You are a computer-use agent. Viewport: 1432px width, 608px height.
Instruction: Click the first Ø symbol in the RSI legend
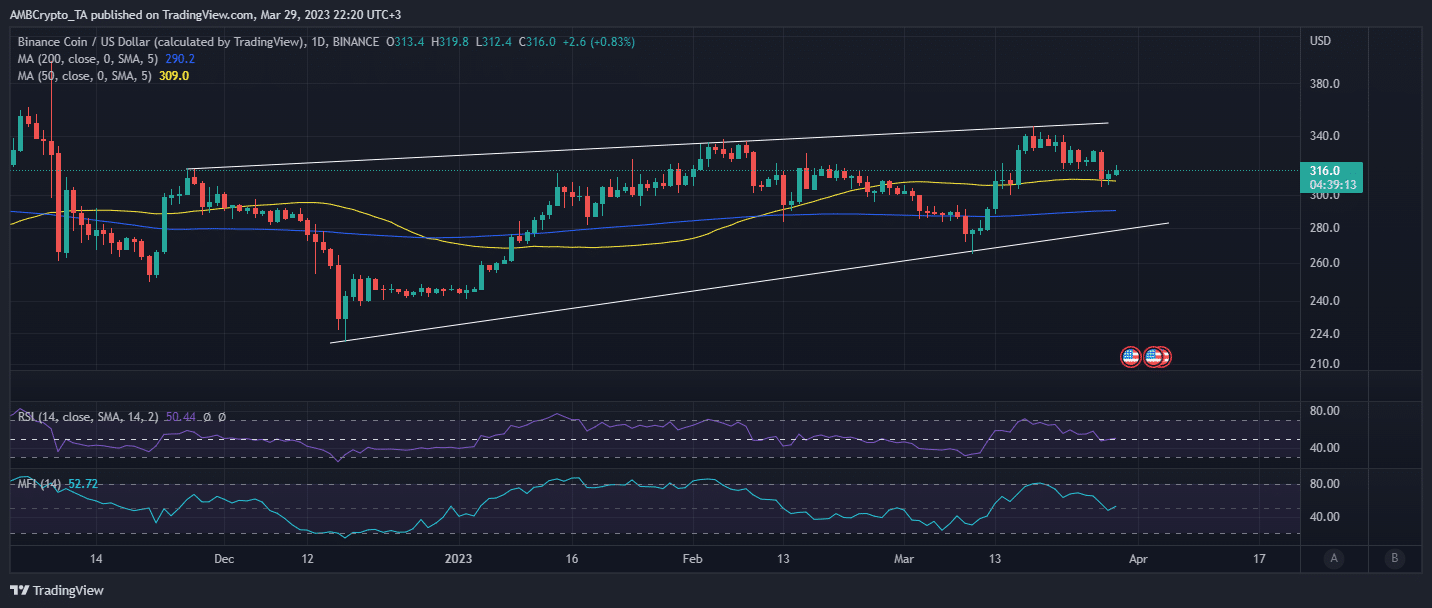[207, 417]
